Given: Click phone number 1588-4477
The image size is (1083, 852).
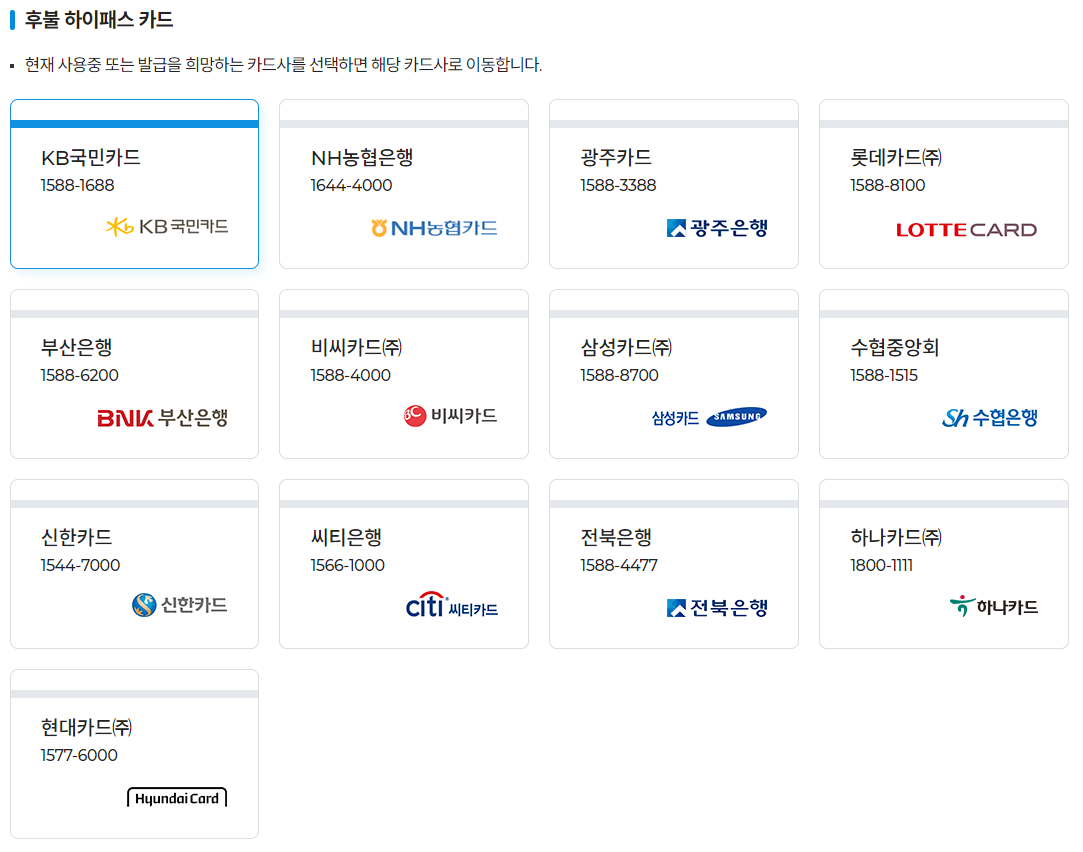Looking at the screenshot, I should pos(619,565).
